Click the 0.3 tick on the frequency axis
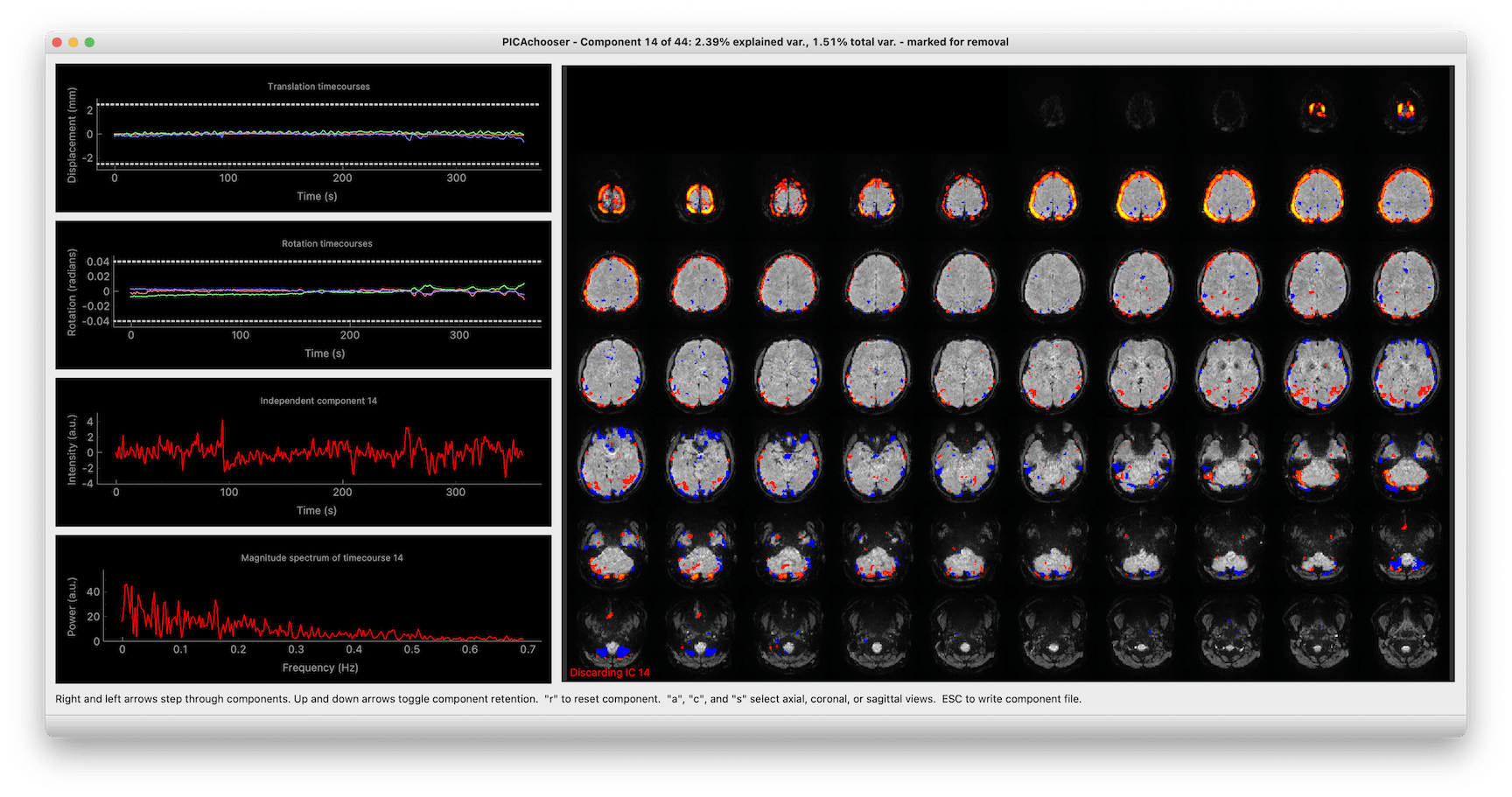Screen dimensions: 1512x797 [x=296, y=649]
